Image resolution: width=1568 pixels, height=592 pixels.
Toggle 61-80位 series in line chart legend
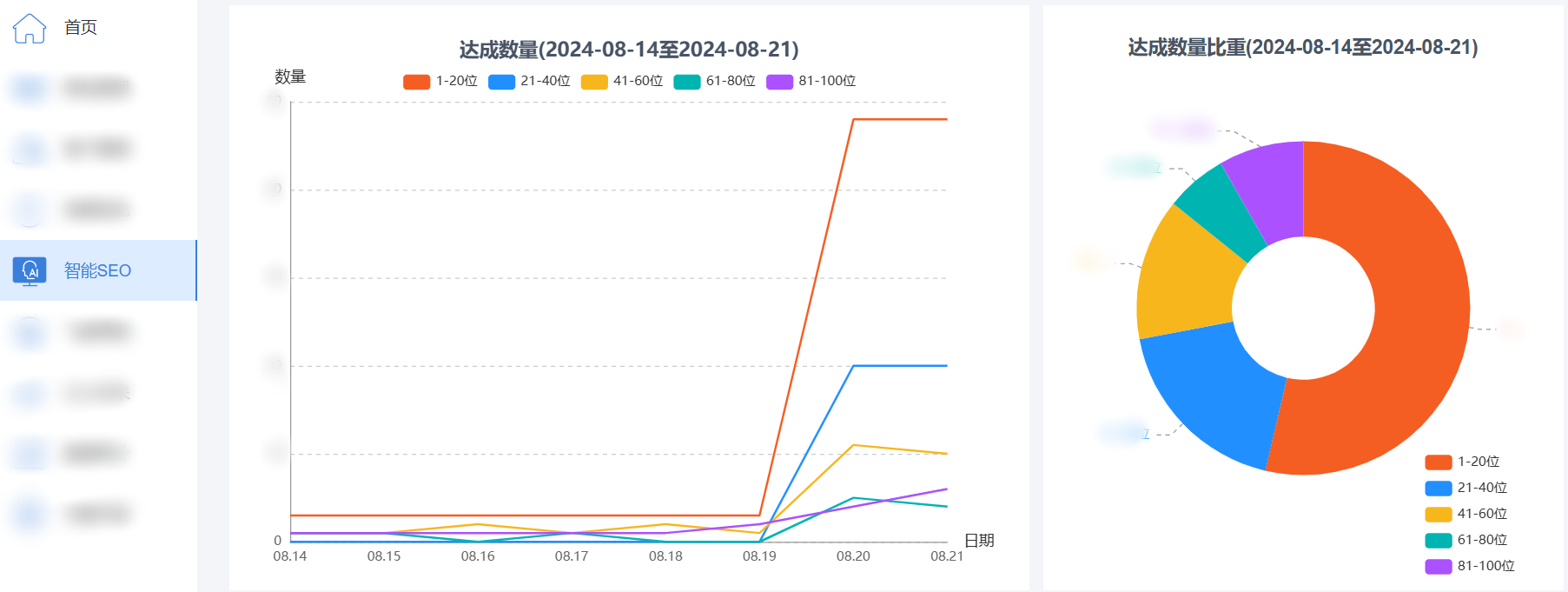coord(715,81)
